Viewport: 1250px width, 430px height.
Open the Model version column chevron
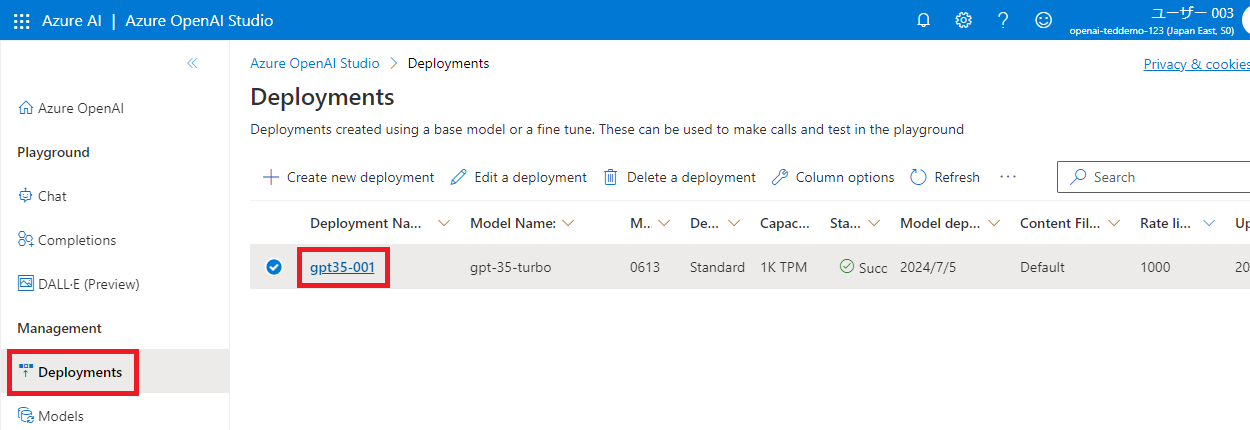tap(666, 223)
